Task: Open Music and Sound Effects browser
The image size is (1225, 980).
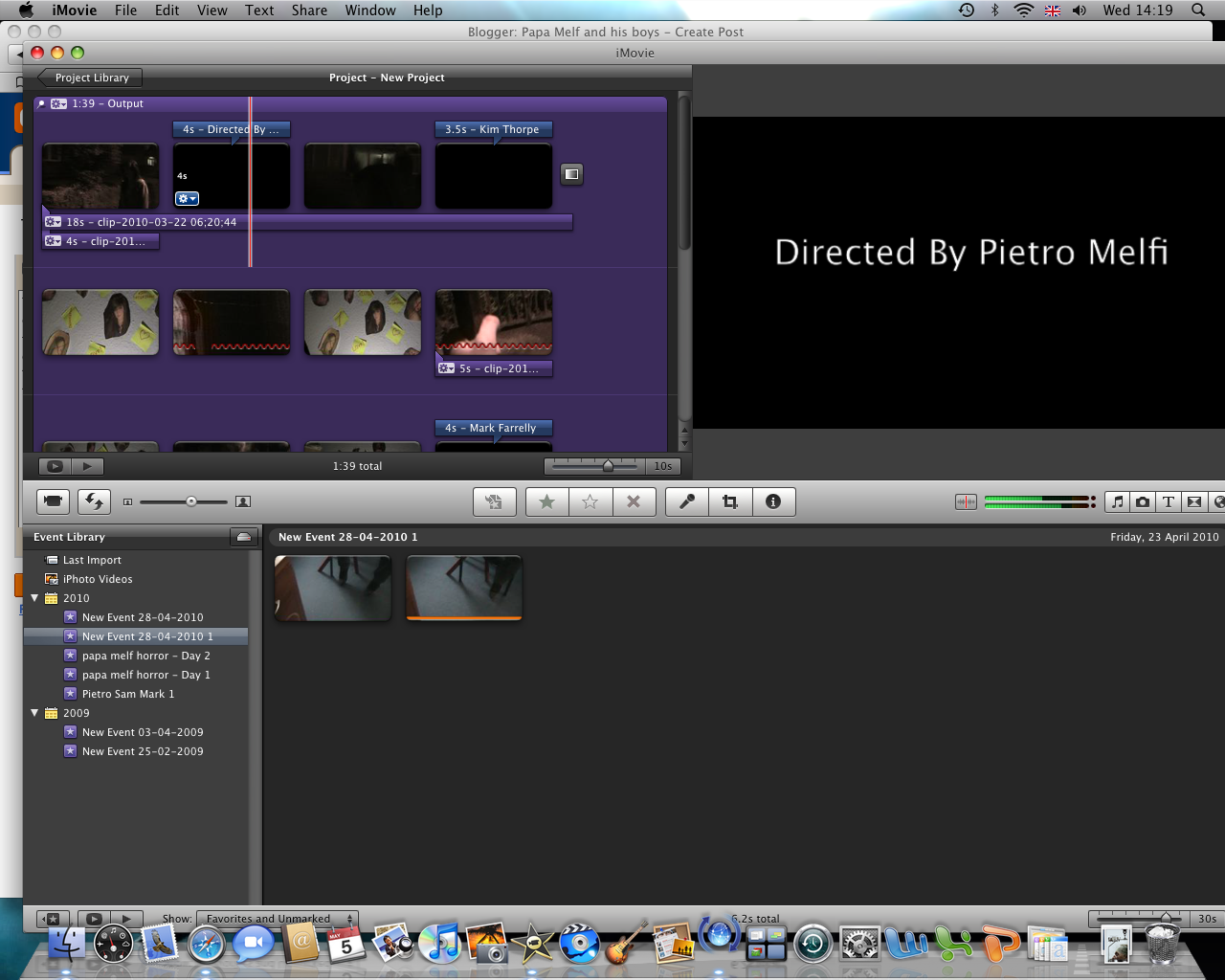Action: click(1117, 501)
